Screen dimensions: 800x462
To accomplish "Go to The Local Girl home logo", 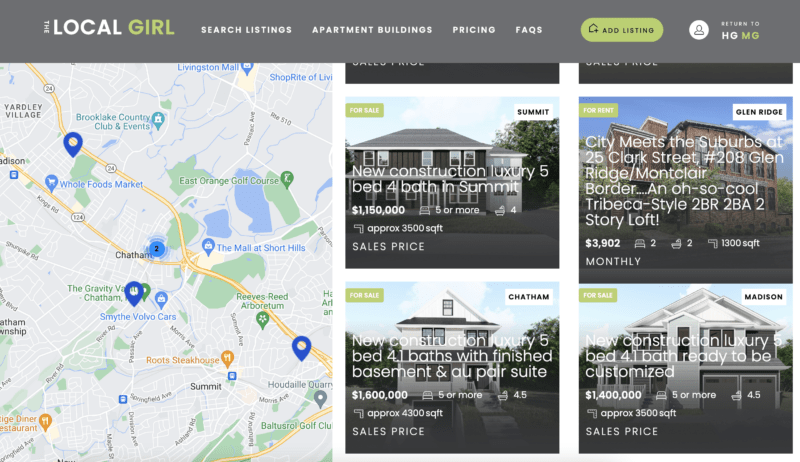I will point(109,28).
